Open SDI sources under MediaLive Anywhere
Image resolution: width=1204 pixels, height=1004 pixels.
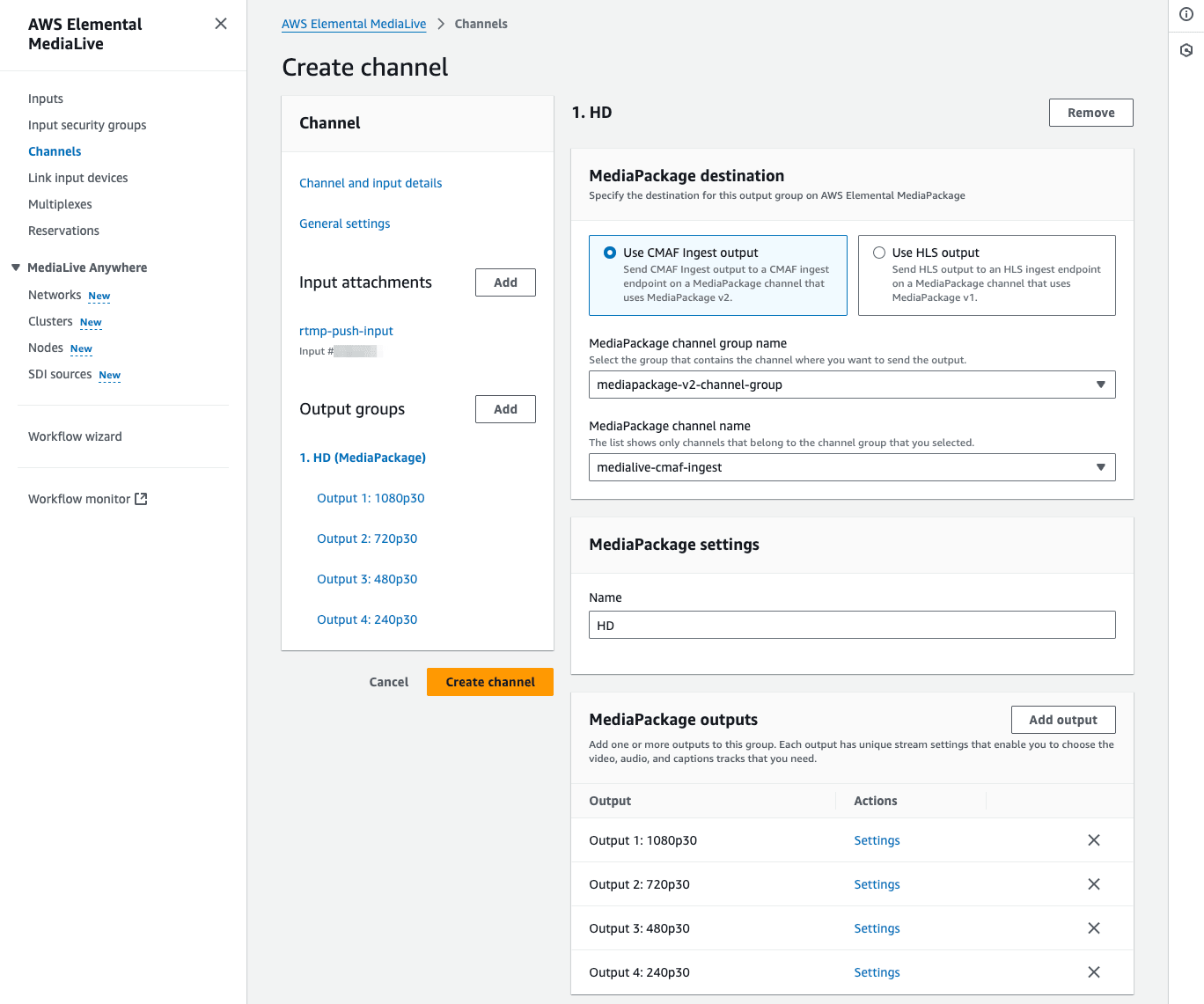click(x=60, y=374)
